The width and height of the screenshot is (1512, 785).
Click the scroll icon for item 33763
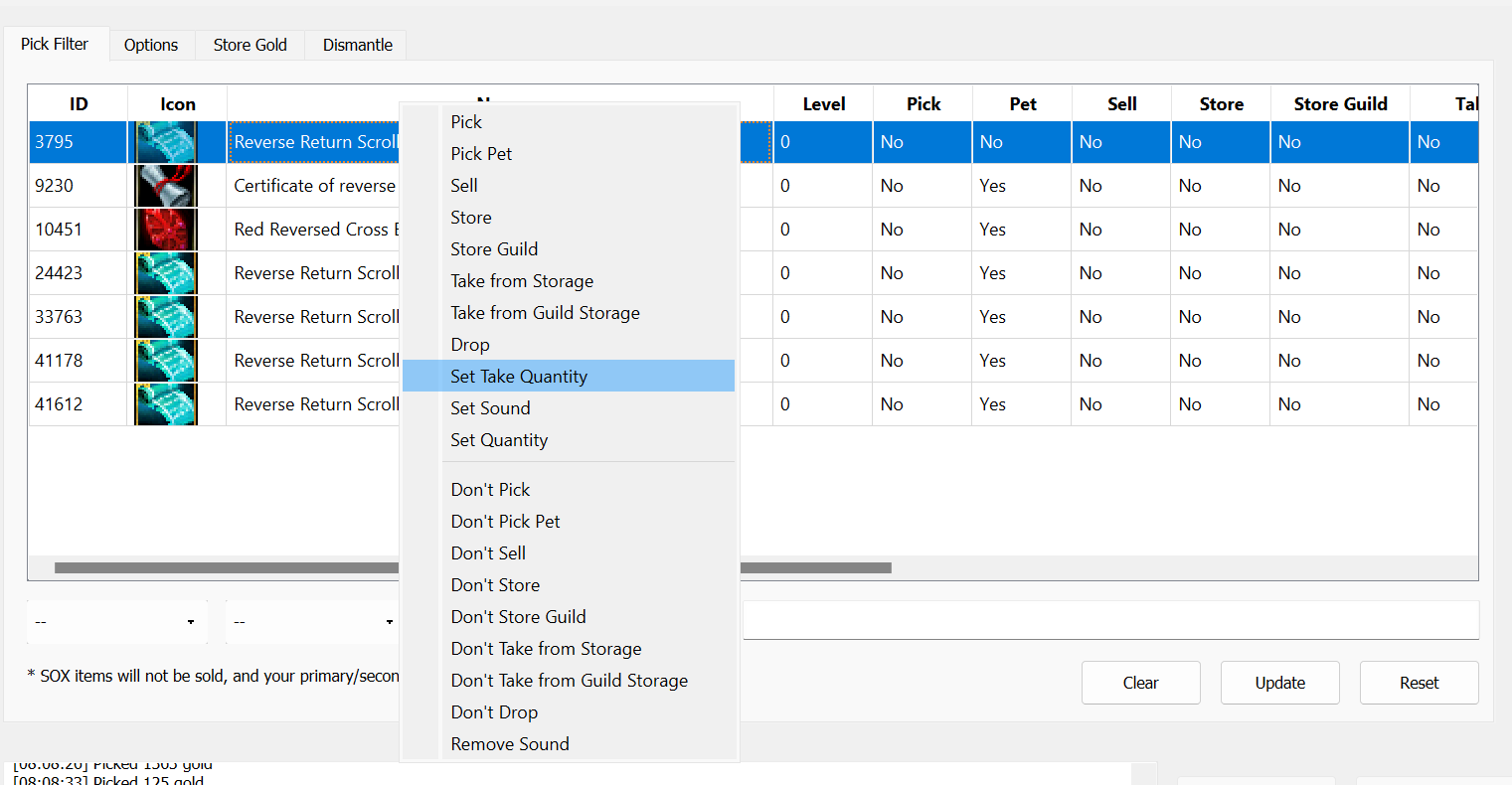tap(166, 317)
